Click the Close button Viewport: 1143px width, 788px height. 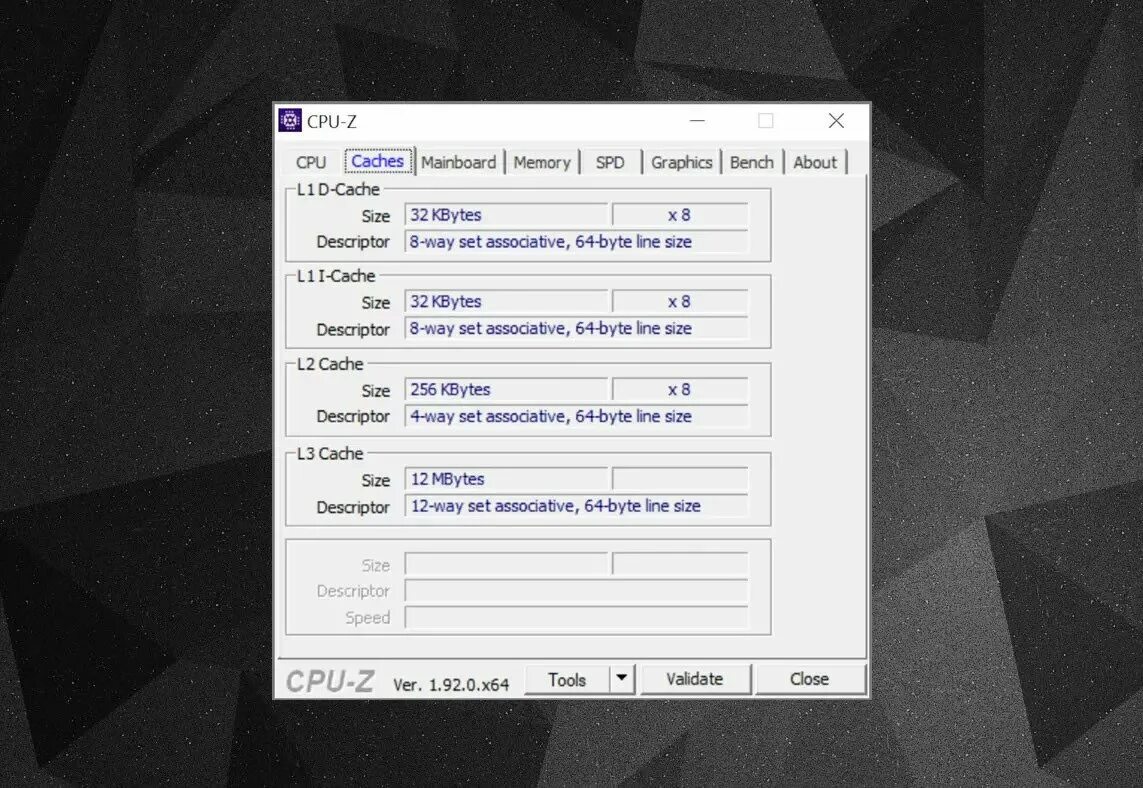click(x=811, y=678)
